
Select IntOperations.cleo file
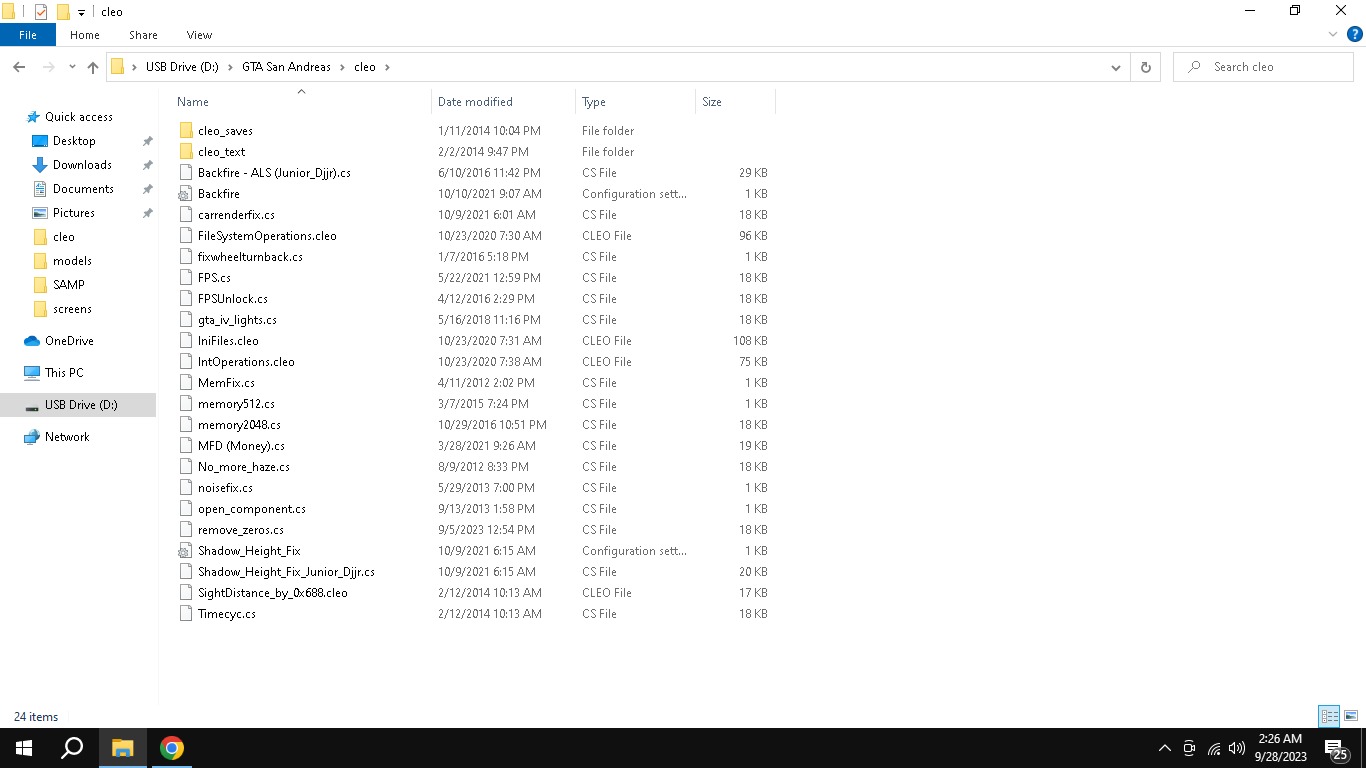coord(246,362)
